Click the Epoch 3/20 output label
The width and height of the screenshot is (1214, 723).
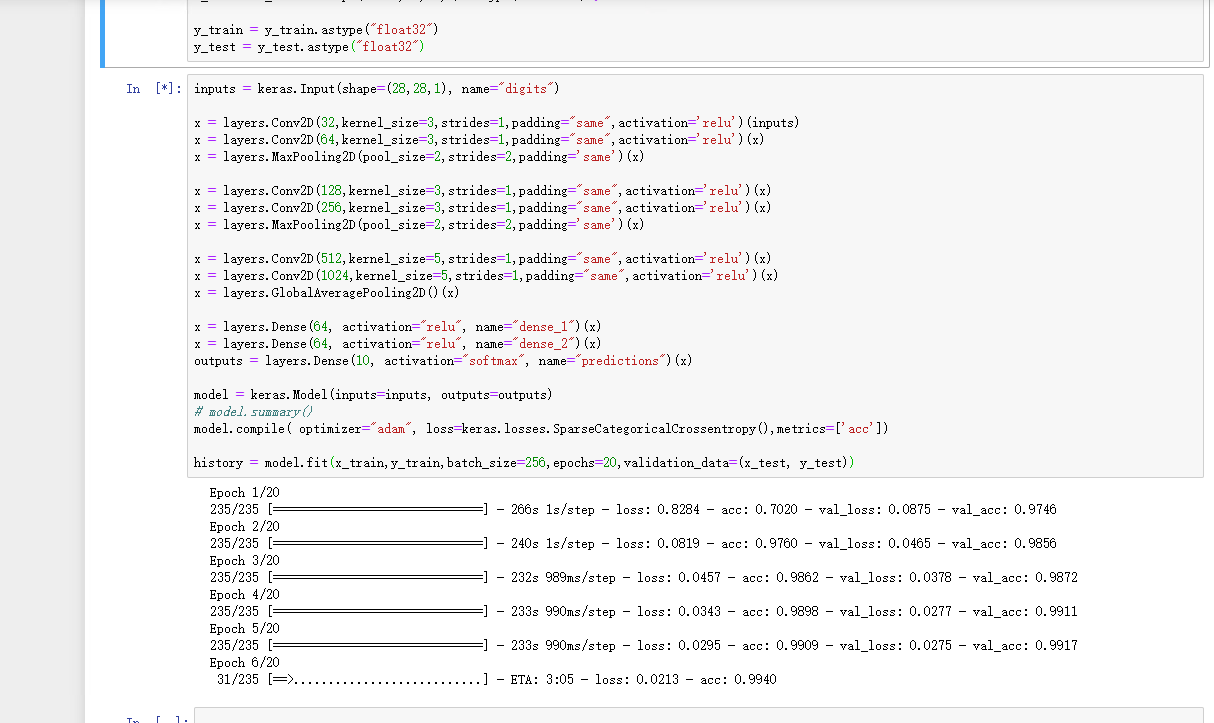(x=244, y=561)
